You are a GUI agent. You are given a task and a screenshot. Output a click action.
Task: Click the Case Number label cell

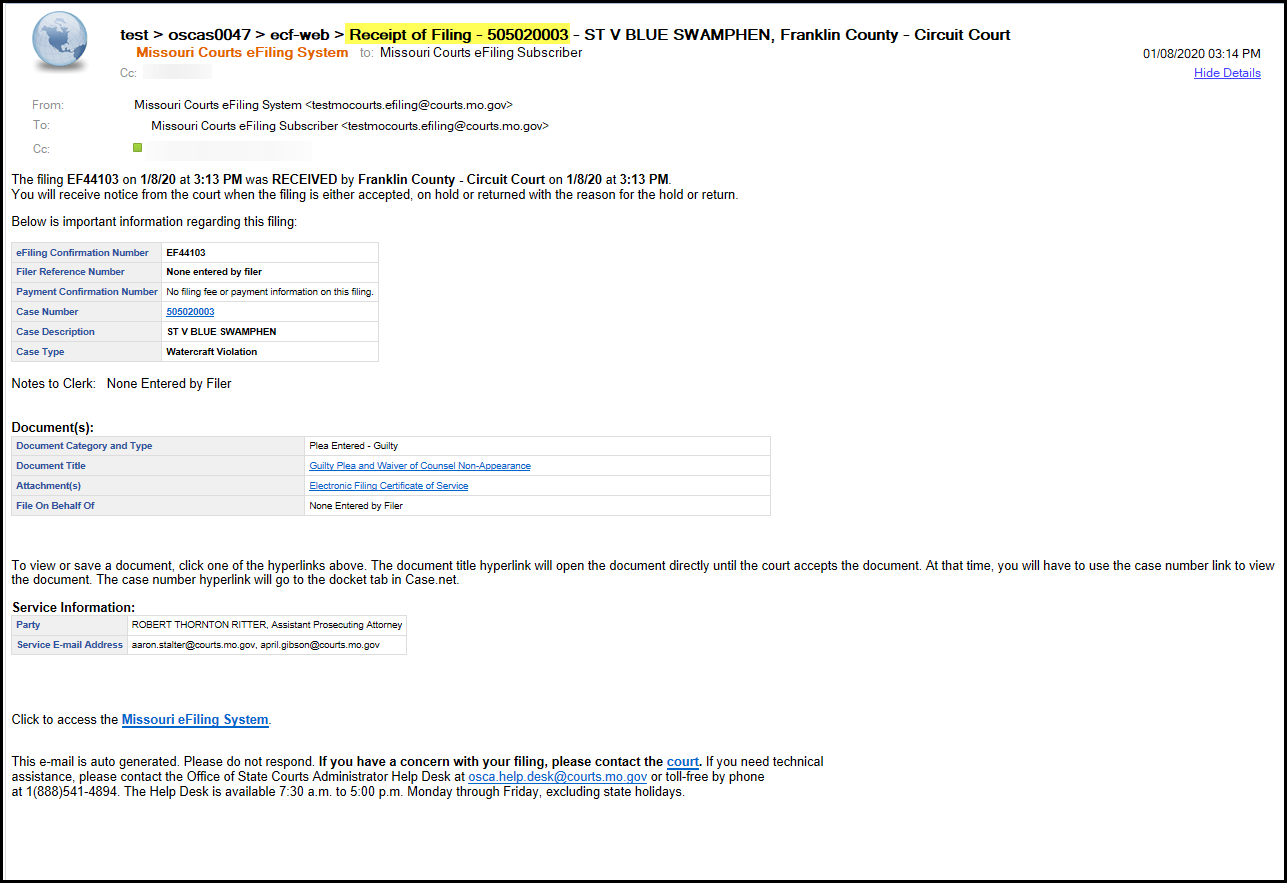tap(87, 312)
